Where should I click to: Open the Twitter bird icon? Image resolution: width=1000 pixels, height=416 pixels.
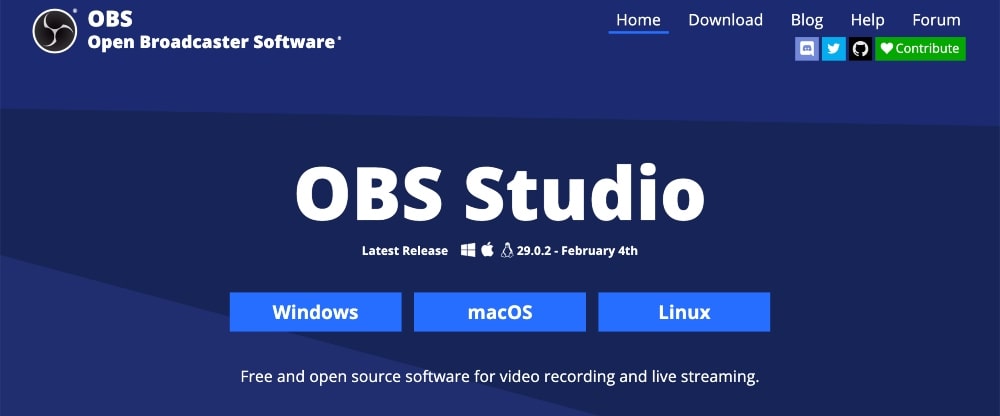coord(834,48)
